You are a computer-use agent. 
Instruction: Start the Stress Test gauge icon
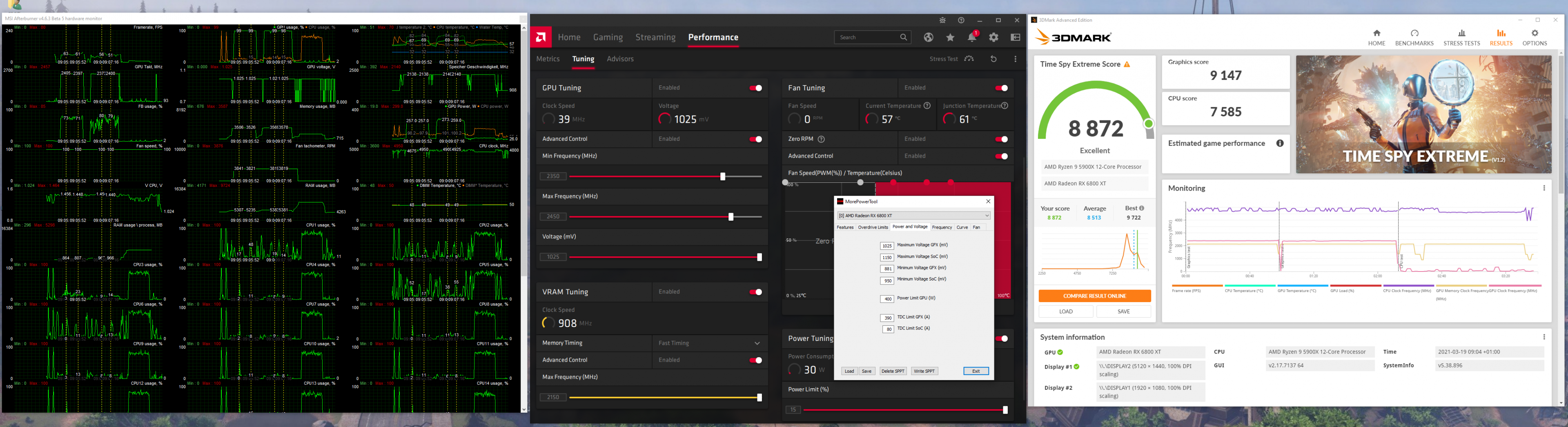969,58
